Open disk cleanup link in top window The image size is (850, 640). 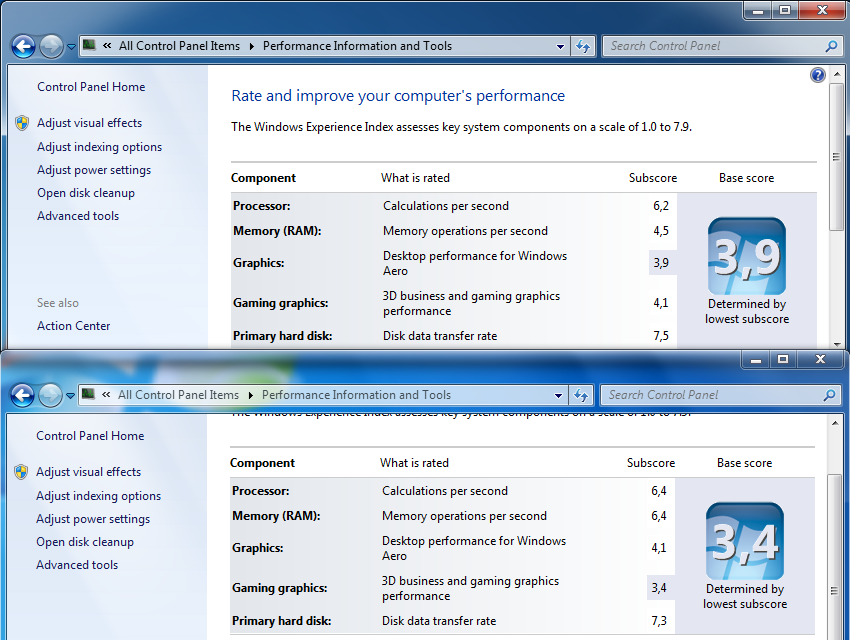pyautogui.click(x=86, y=193)
